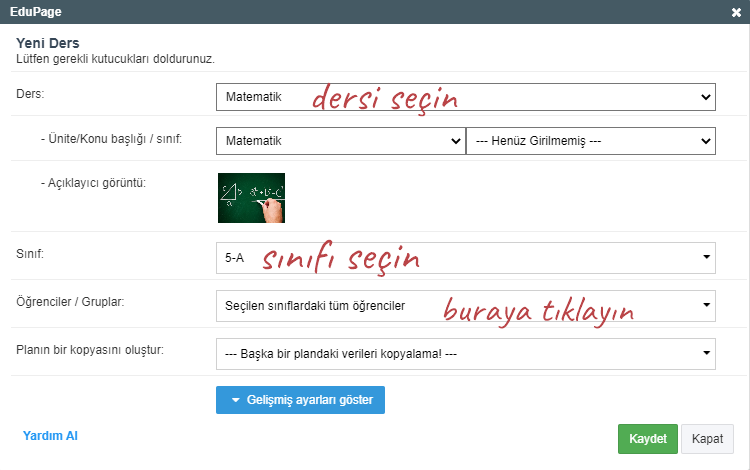Viewport: 750px width, 470px height.
Task: Open the Ders subject dropdown
Action: click(x=465, y=97)
